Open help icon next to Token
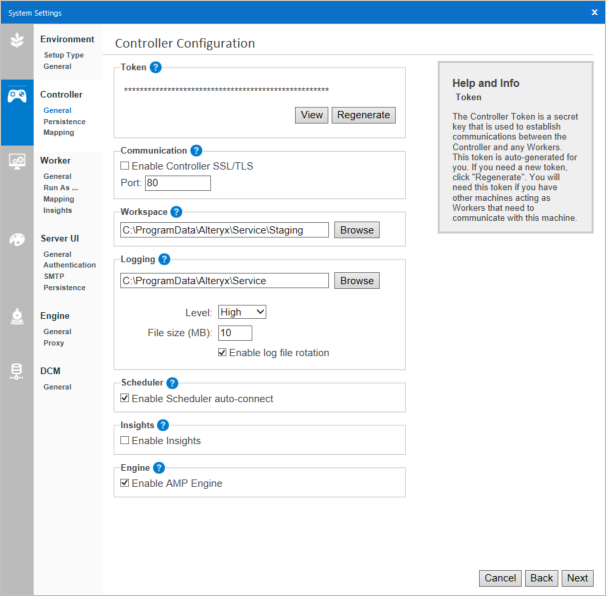Viewport: 606px width, 596px height. (156, 68)
